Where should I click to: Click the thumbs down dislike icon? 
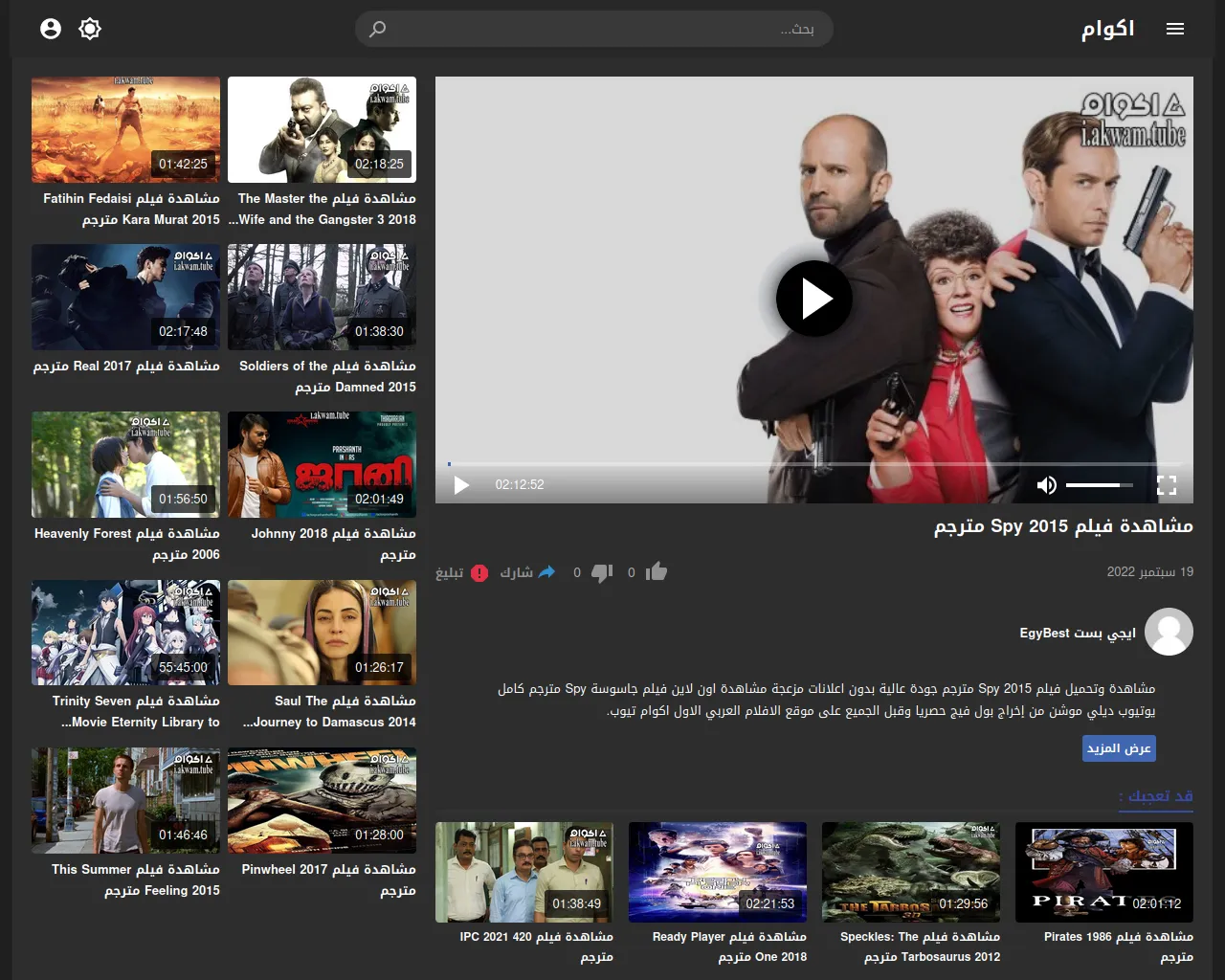[x=602, y=572]
